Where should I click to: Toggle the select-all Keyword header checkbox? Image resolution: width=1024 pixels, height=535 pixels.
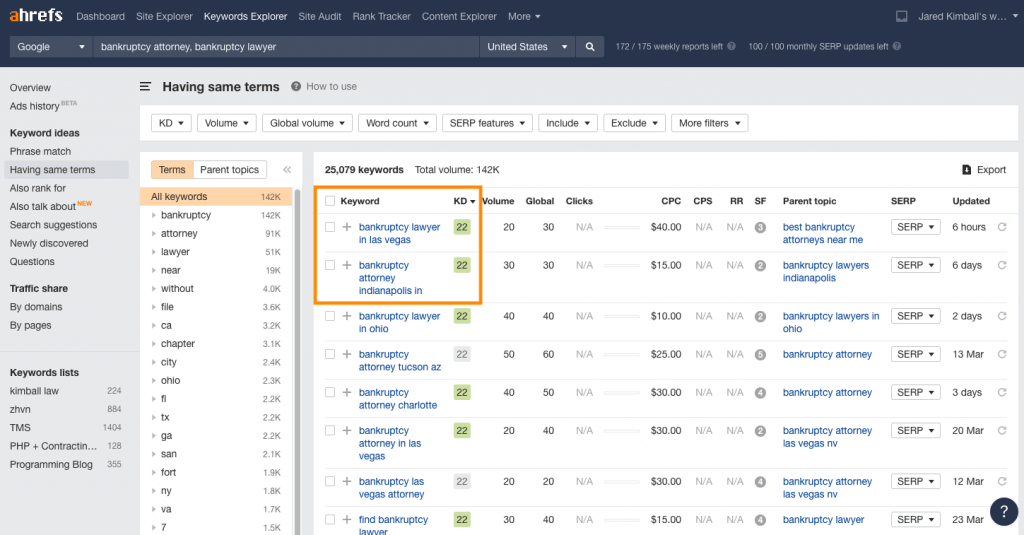pyautogui.click(x=330, y=201)
